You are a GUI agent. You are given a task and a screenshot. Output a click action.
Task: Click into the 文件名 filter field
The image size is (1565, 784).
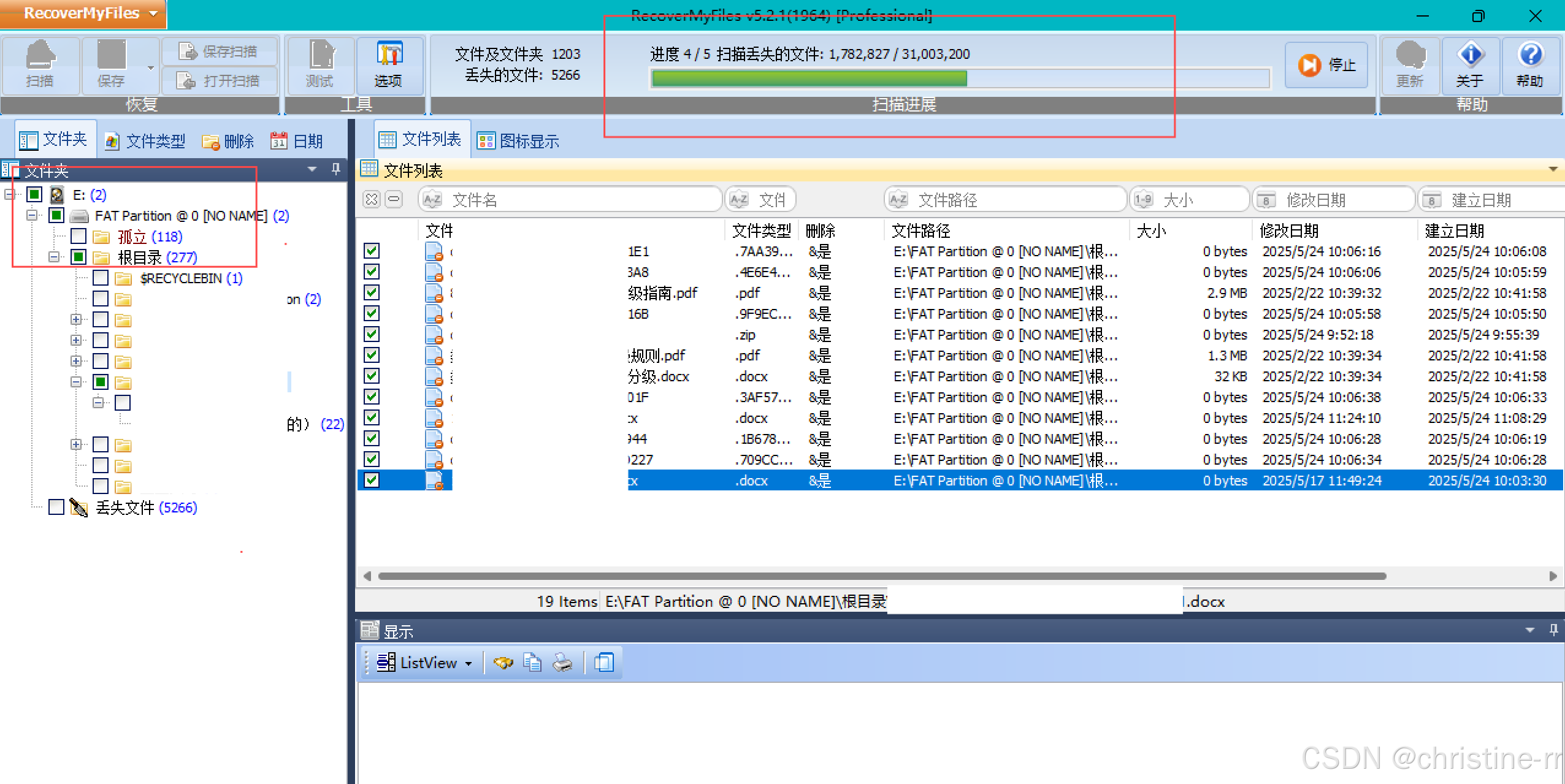click(x=570, y=200)
